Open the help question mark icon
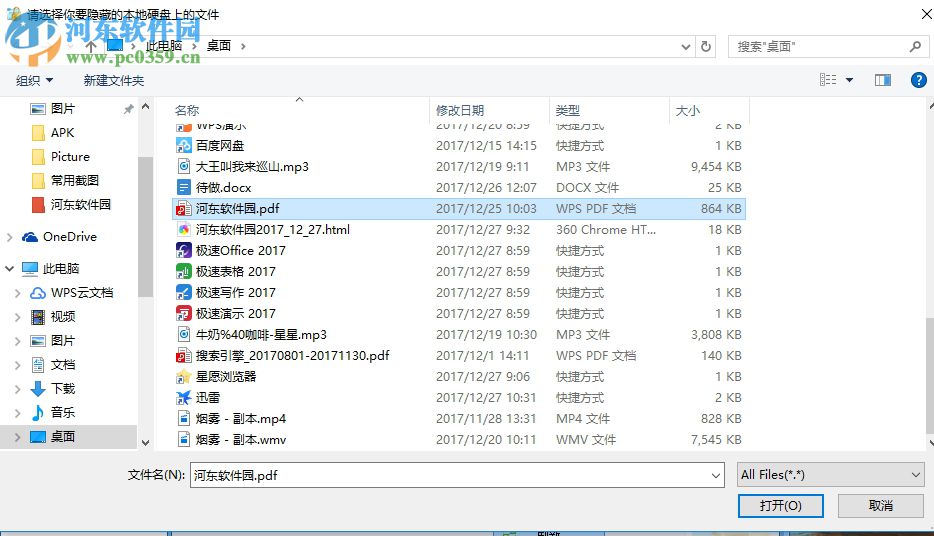Screen dimensions: 934x536 pos(919,80)
